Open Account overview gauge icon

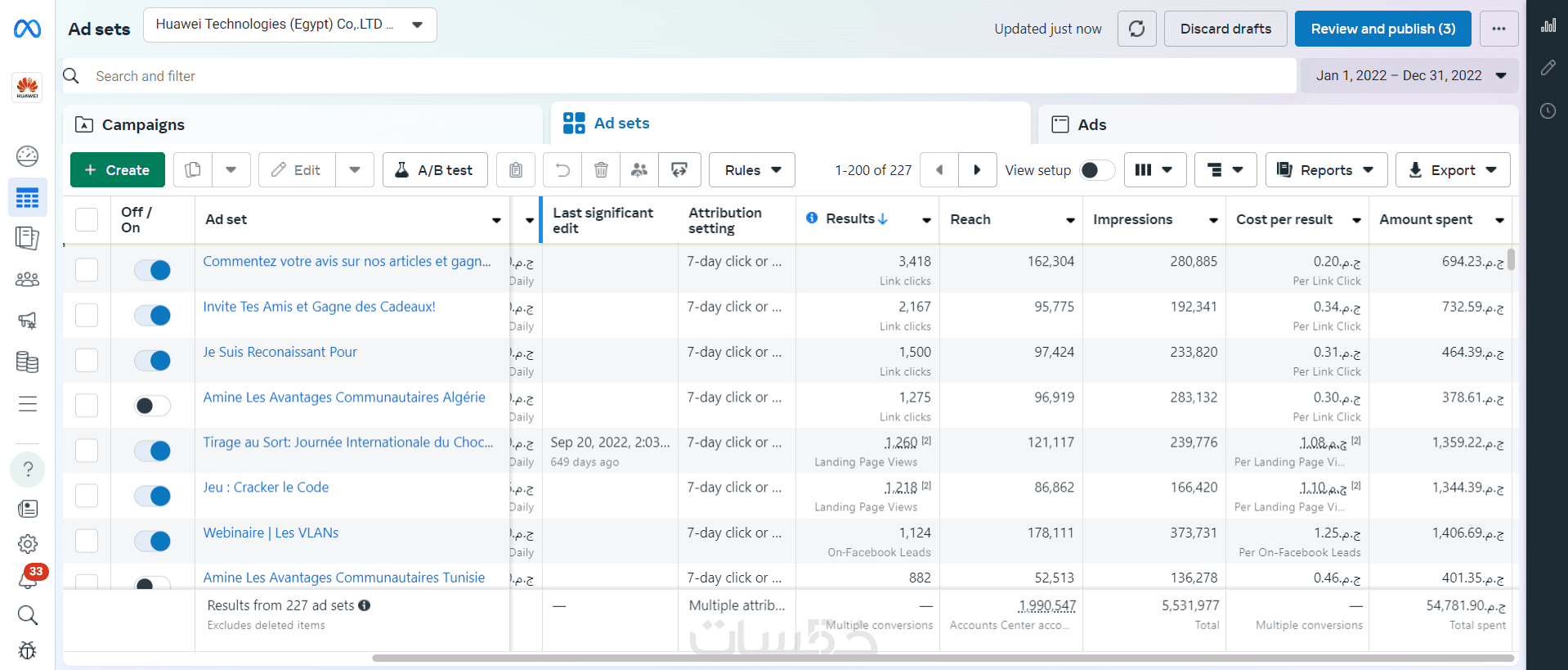[28, 156]
